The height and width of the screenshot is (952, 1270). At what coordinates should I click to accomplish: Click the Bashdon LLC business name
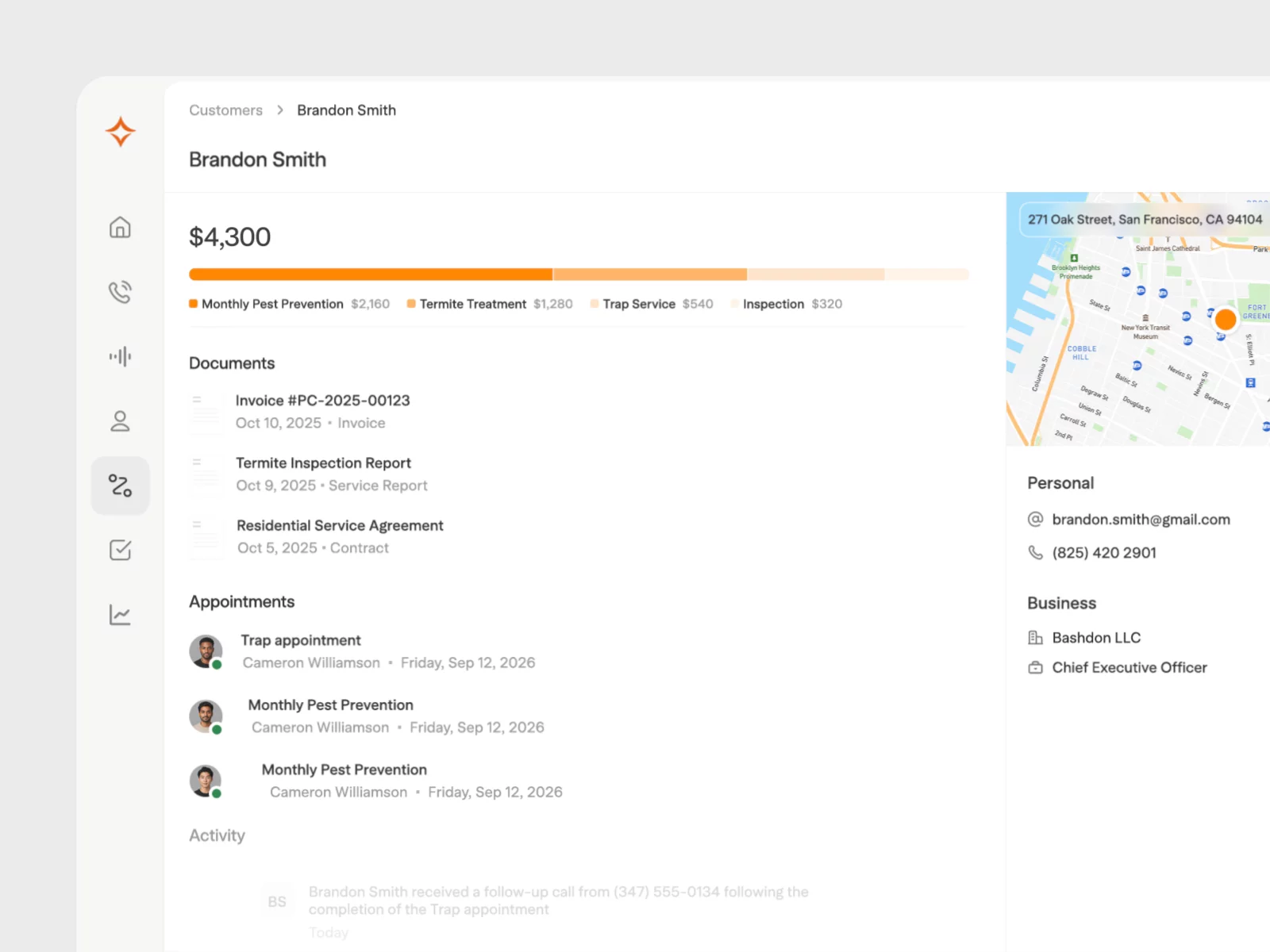1096,638
